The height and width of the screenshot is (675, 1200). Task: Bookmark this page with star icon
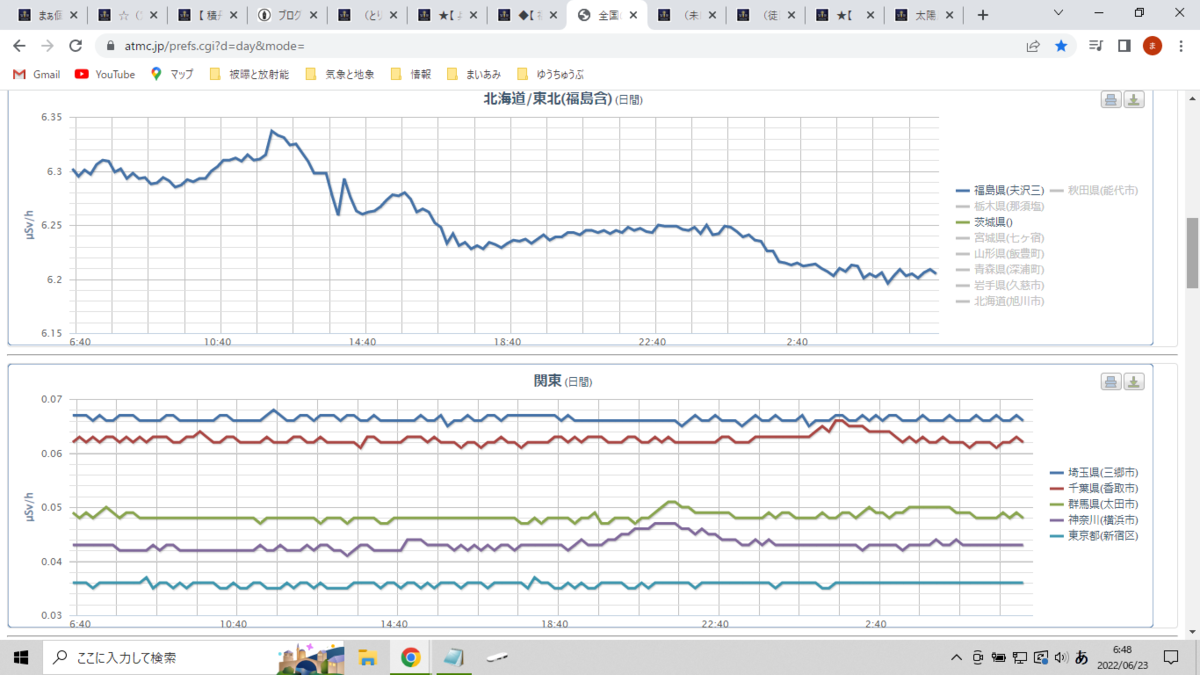[x=1061, y=46]
